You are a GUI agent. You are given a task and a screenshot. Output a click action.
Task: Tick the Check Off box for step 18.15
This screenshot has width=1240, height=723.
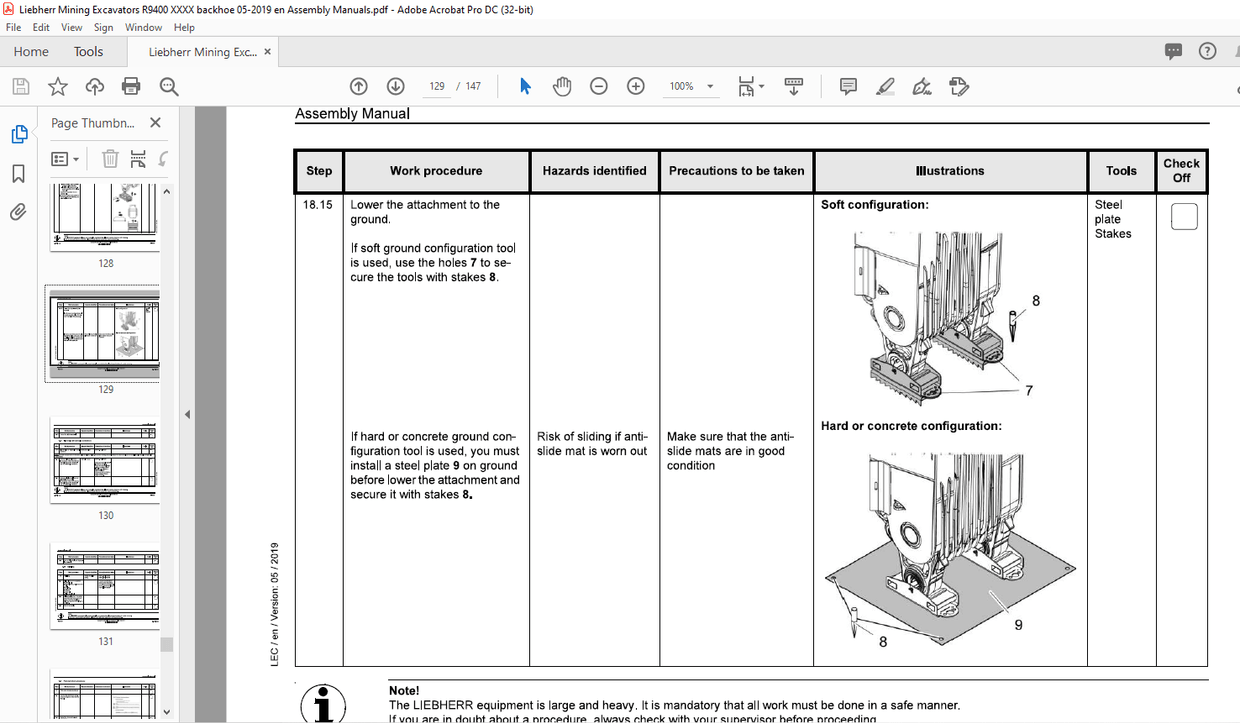(1183, 216)
